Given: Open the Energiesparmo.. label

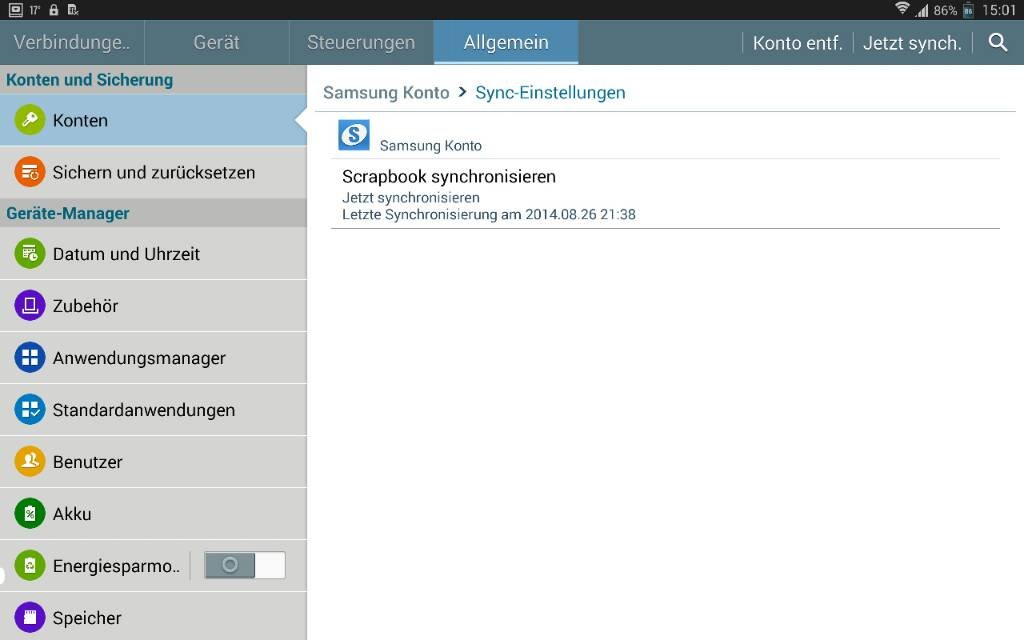Looking at the screenshot, I should (116, 566).
